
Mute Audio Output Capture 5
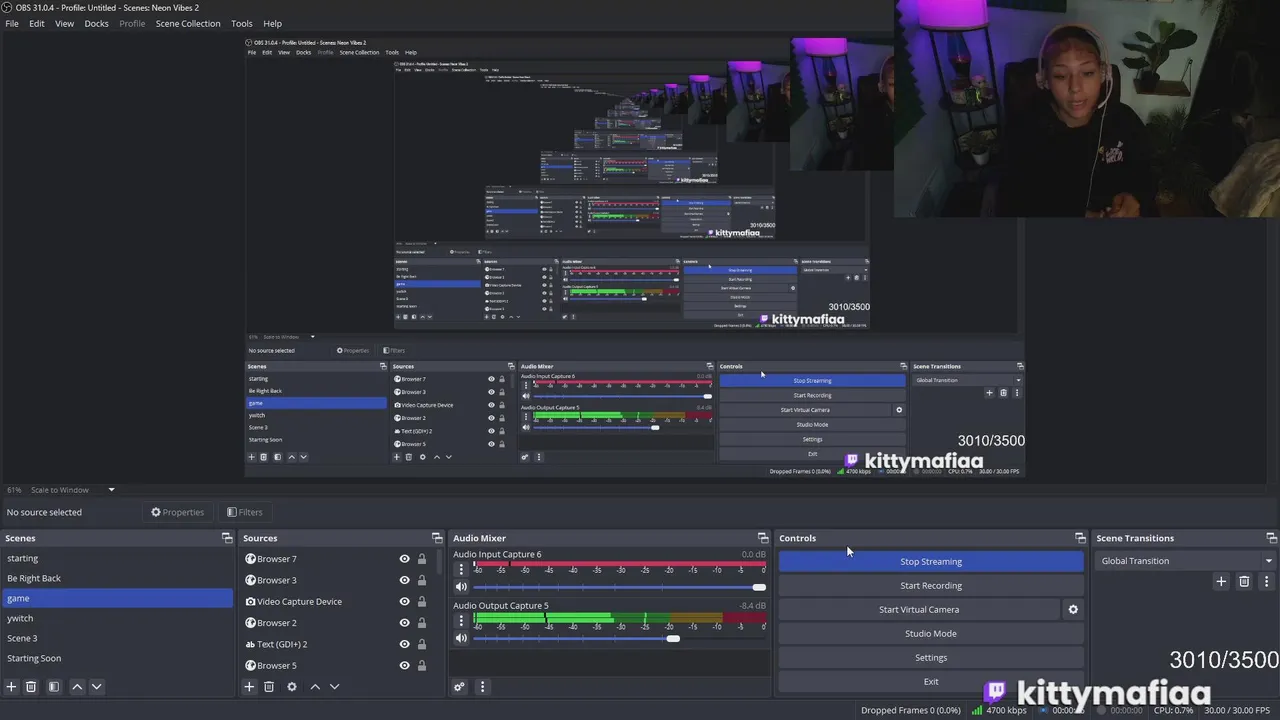pos(461,638)
